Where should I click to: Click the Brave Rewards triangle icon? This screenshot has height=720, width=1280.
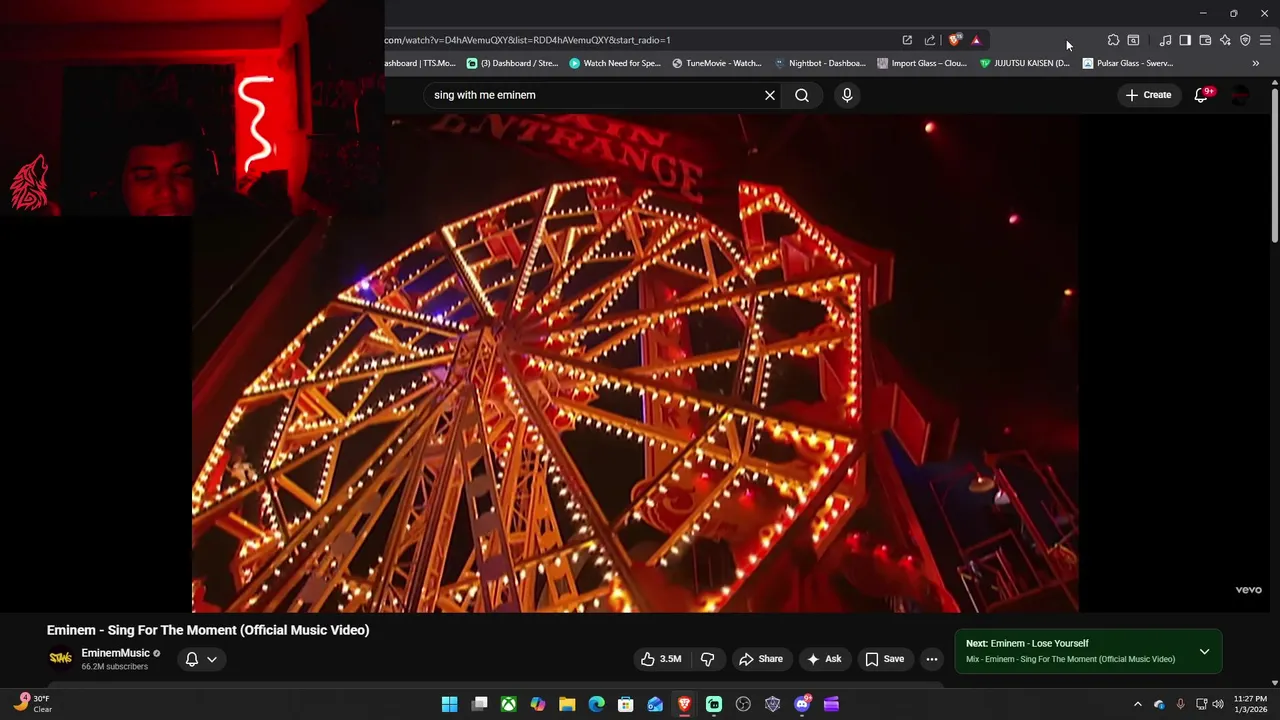[x=976, y=40]
